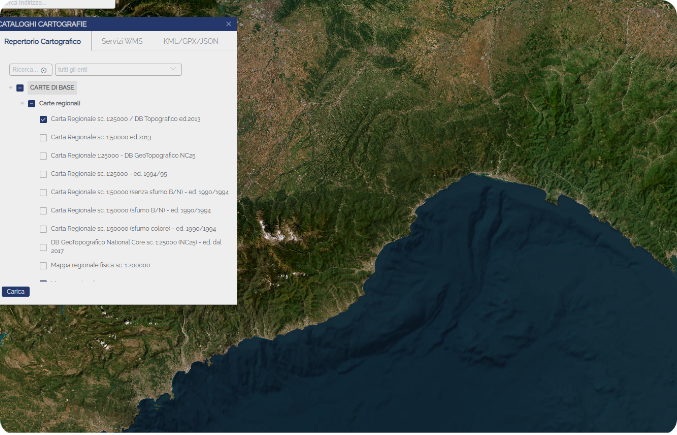Click the Carte regionali partial-selection box
This screenshot has width=677, height=435.
pyautogui.click(x=31, y=103)
